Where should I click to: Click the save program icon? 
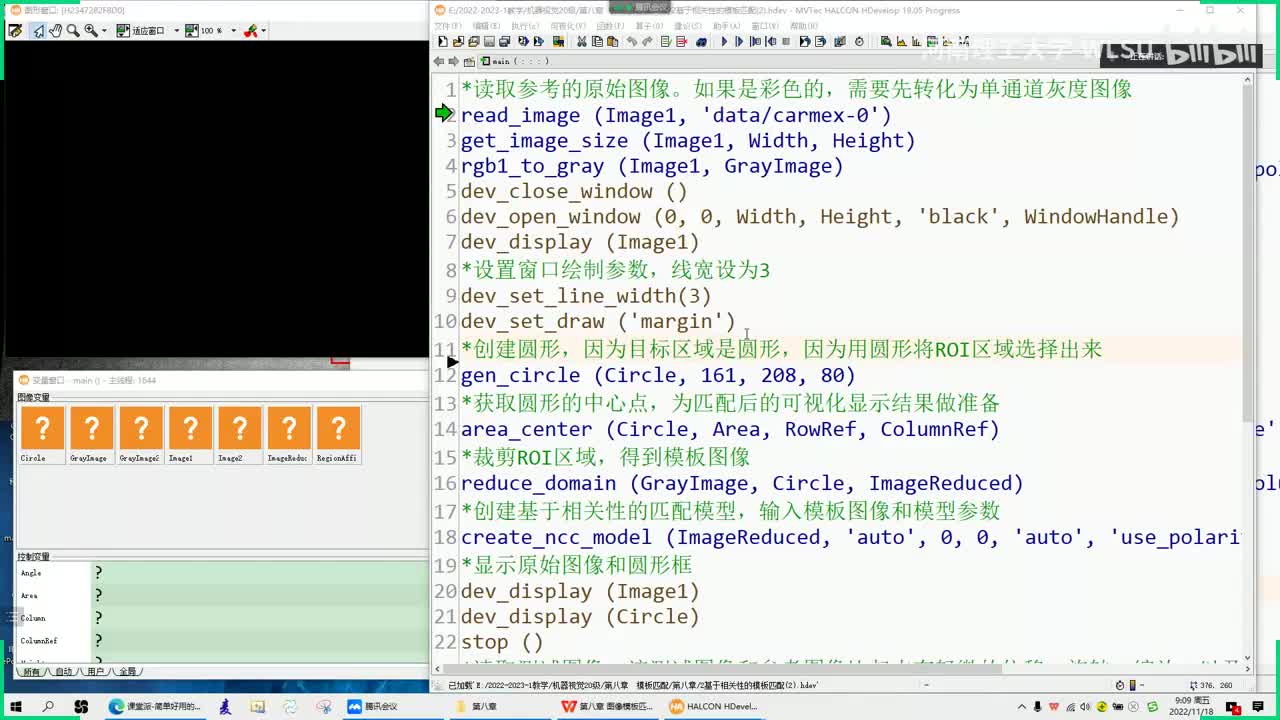(489, 42)
